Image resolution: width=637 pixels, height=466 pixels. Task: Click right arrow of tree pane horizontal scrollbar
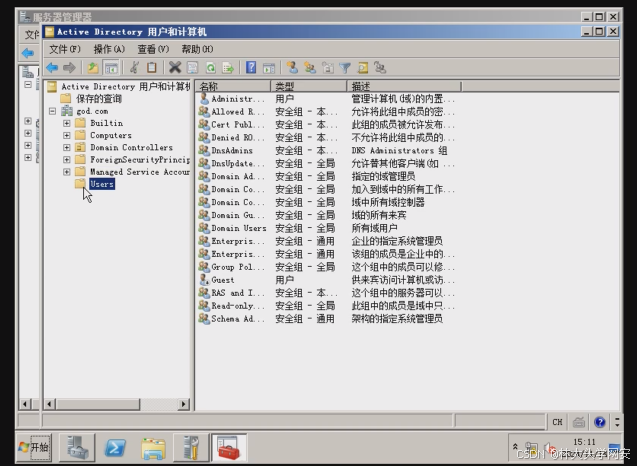click(184, 404)
